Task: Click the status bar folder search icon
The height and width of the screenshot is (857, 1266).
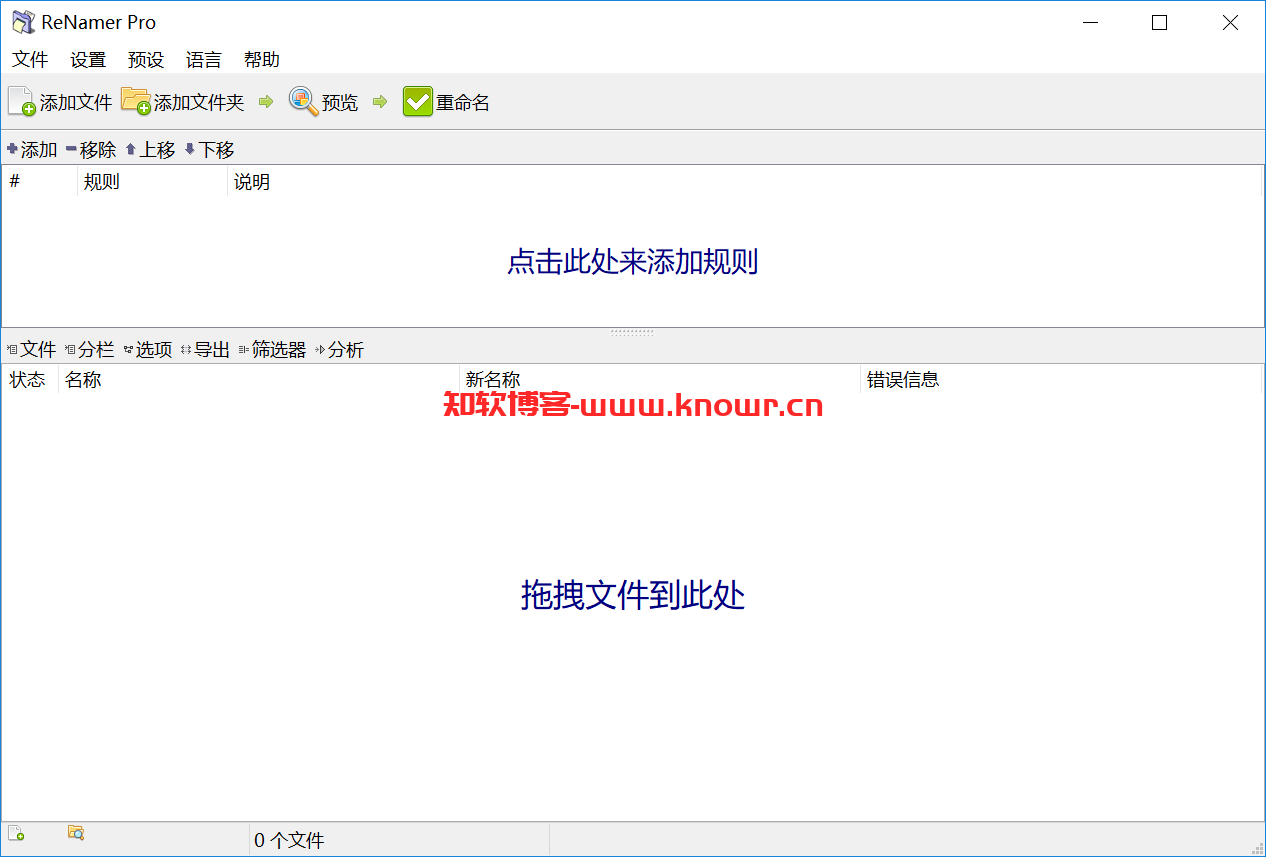Action: pyautogui.click(x=76, y=832)
